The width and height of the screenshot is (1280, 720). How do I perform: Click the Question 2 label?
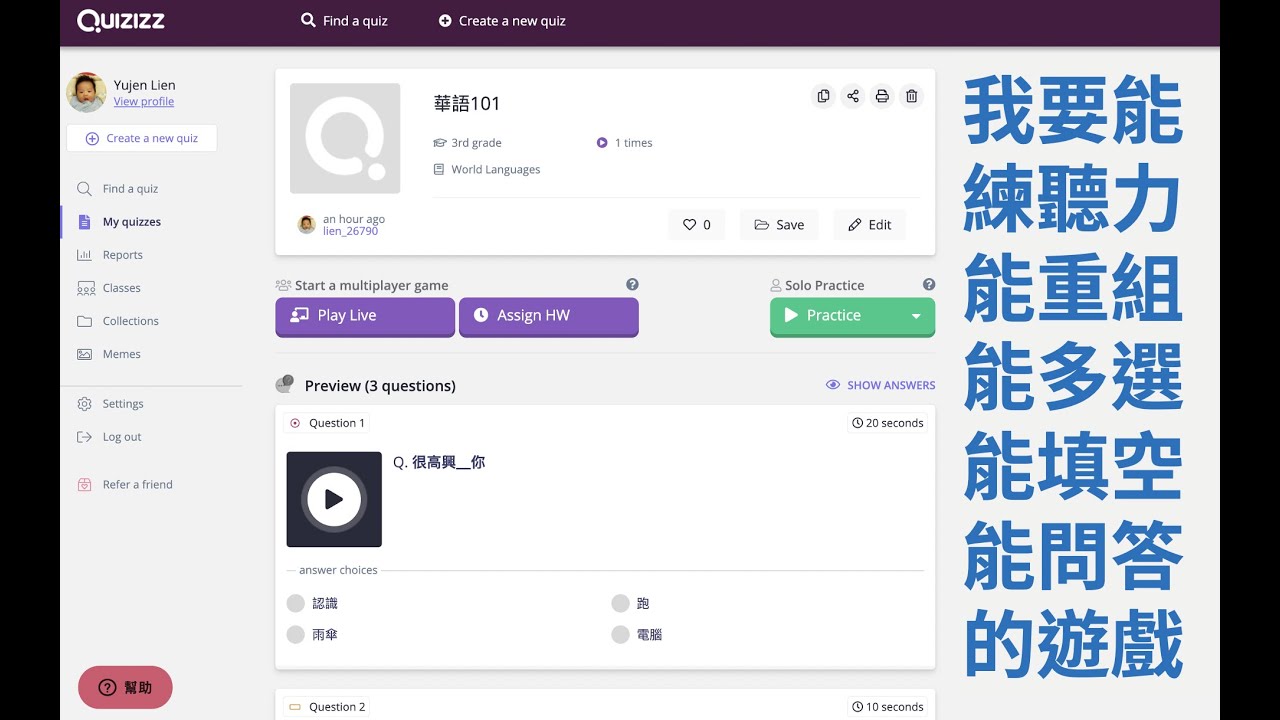(x=326, y=707)
